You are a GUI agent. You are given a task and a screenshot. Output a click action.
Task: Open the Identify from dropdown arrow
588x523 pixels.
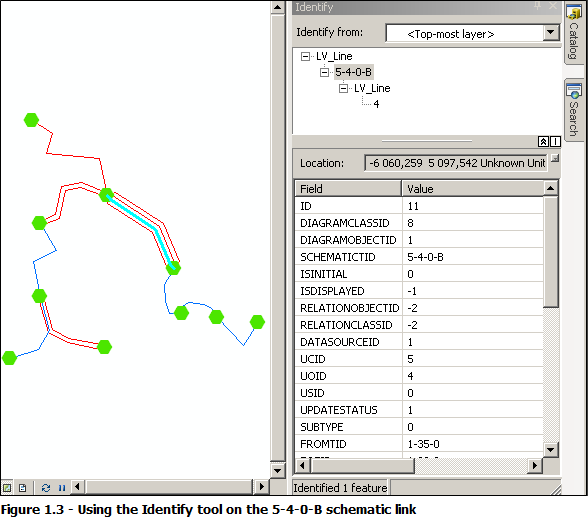550,32
